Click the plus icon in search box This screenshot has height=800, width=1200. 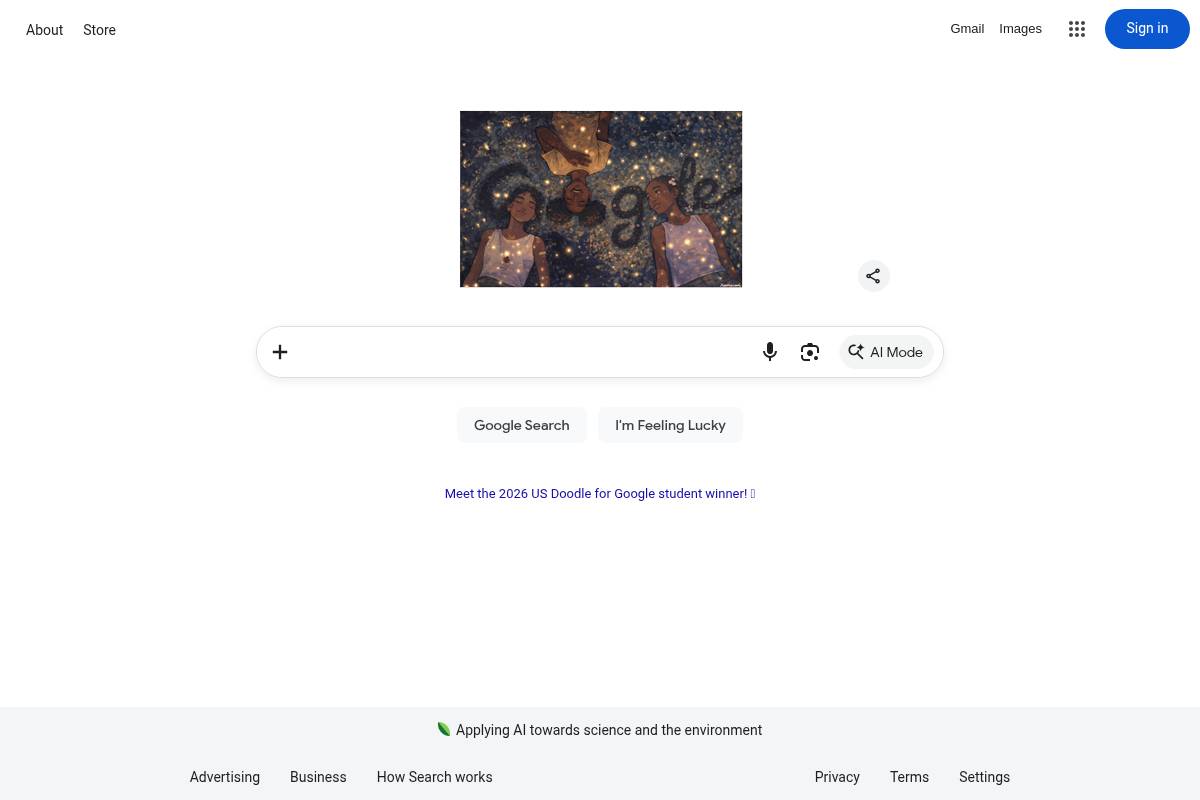pyautogui.click(x=280, y=352)
